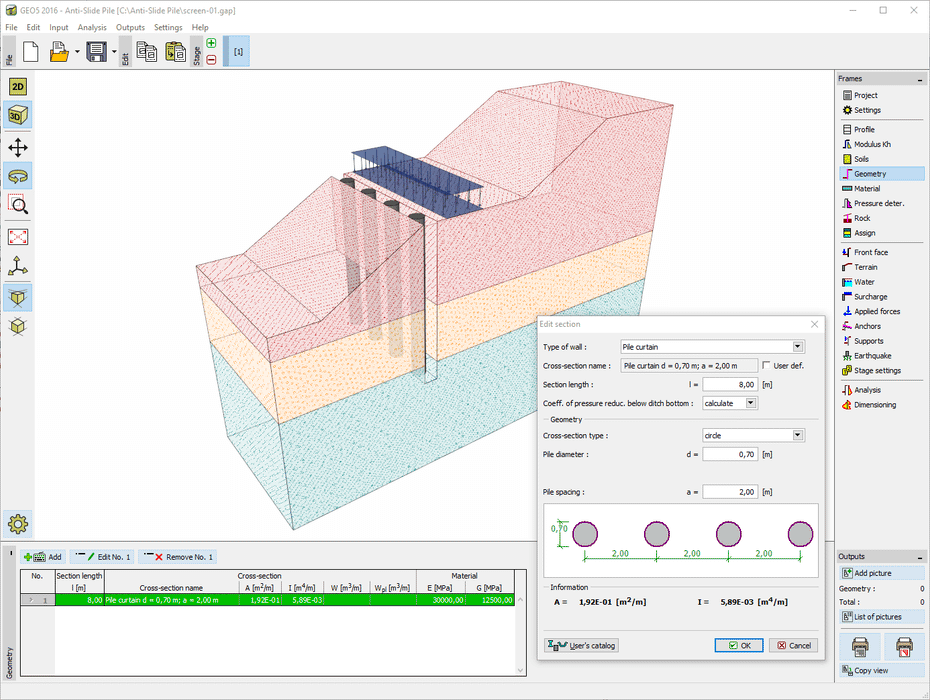Image resolution: width=930 pixels, height=700 pixels.
Task: Confirm section with OK button
Action: (739, 646)
